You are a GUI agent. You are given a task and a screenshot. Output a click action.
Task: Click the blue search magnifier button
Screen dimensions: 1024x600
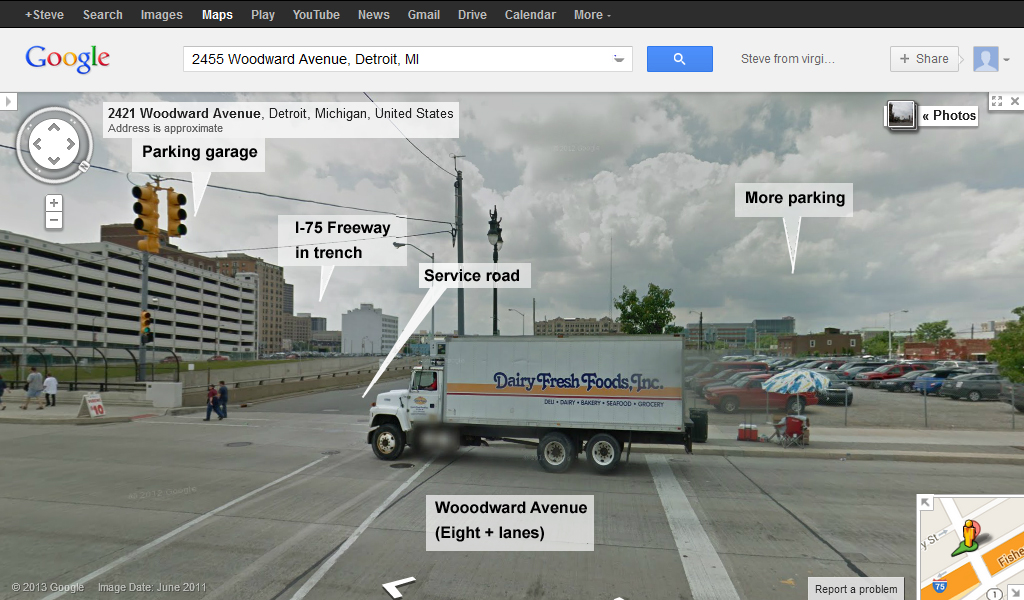[x=679, y=59]
